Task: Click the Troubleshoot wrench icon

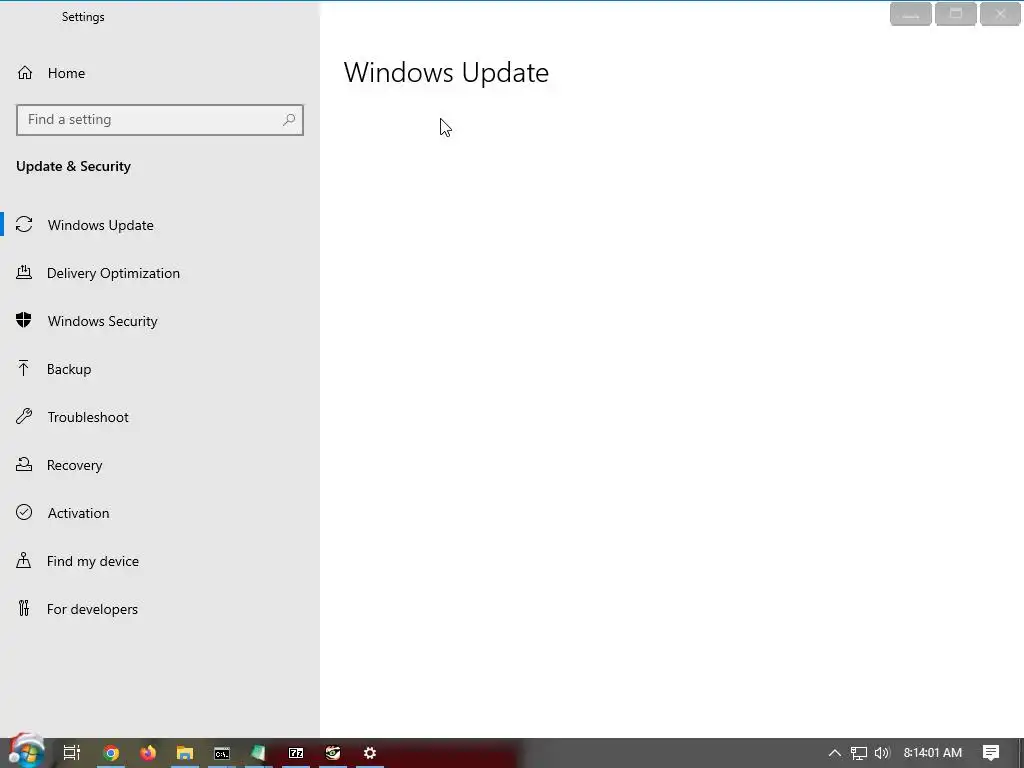Action: (24, 416)
